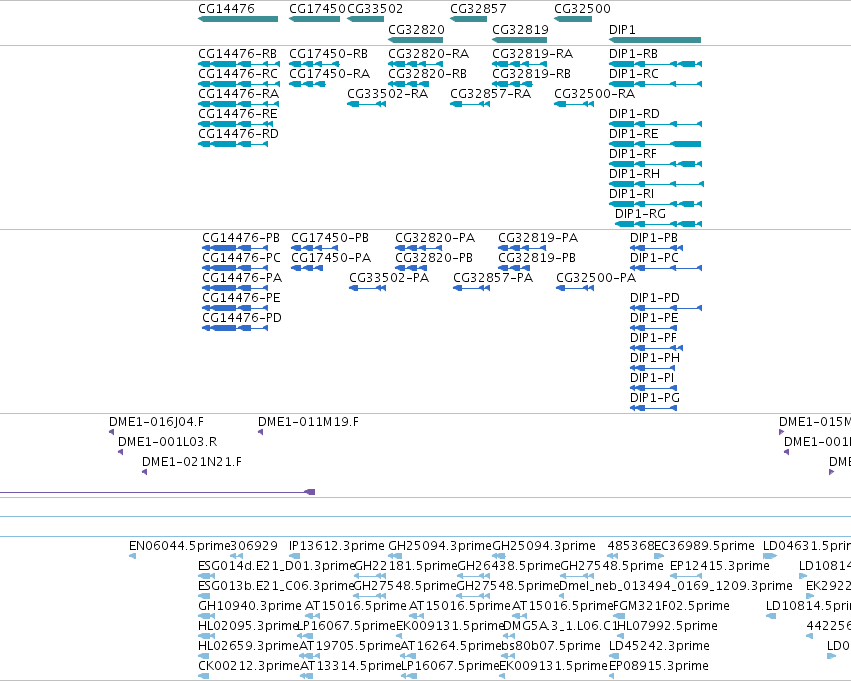Click the long purple BAC clone line

(x=157, y=492)
